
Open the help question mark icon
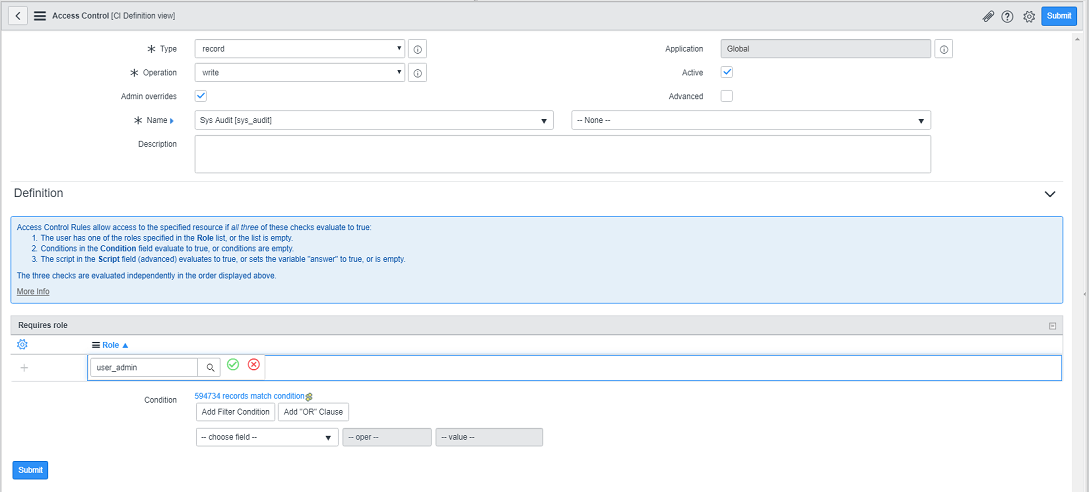(1007, 16)
